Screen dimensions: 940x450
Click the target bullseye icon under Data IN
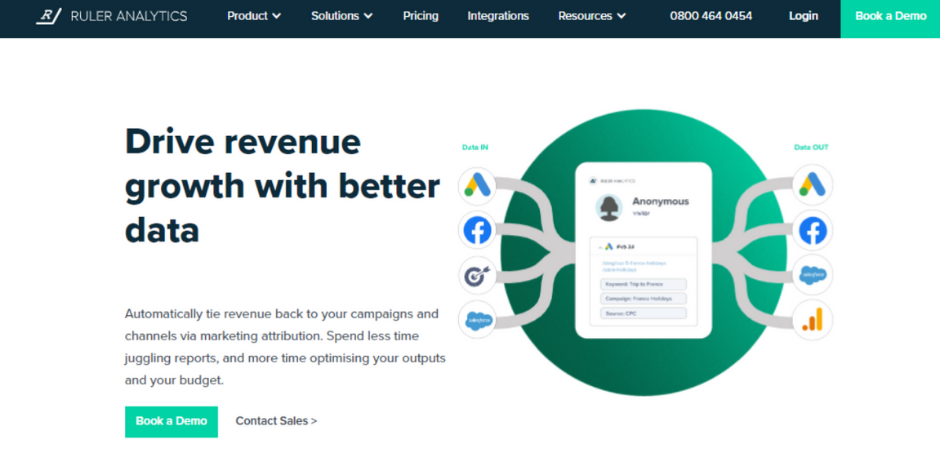click(478, 276)
